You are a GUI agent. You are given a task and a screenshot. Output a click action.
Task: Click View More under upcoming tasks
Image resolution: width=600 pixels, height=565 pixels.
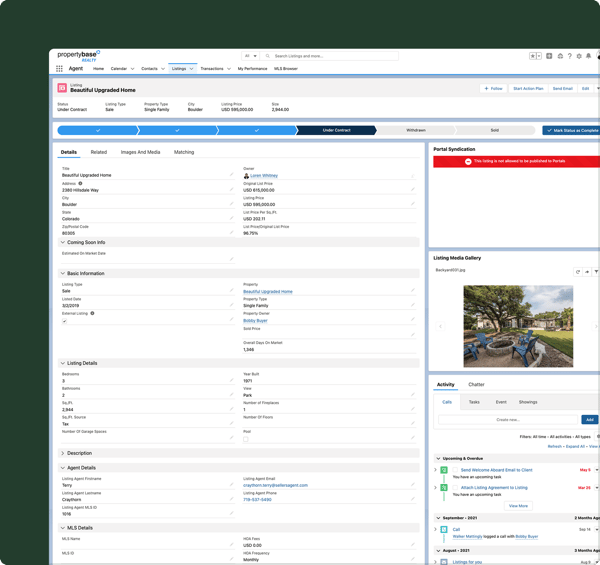[518, 506]
